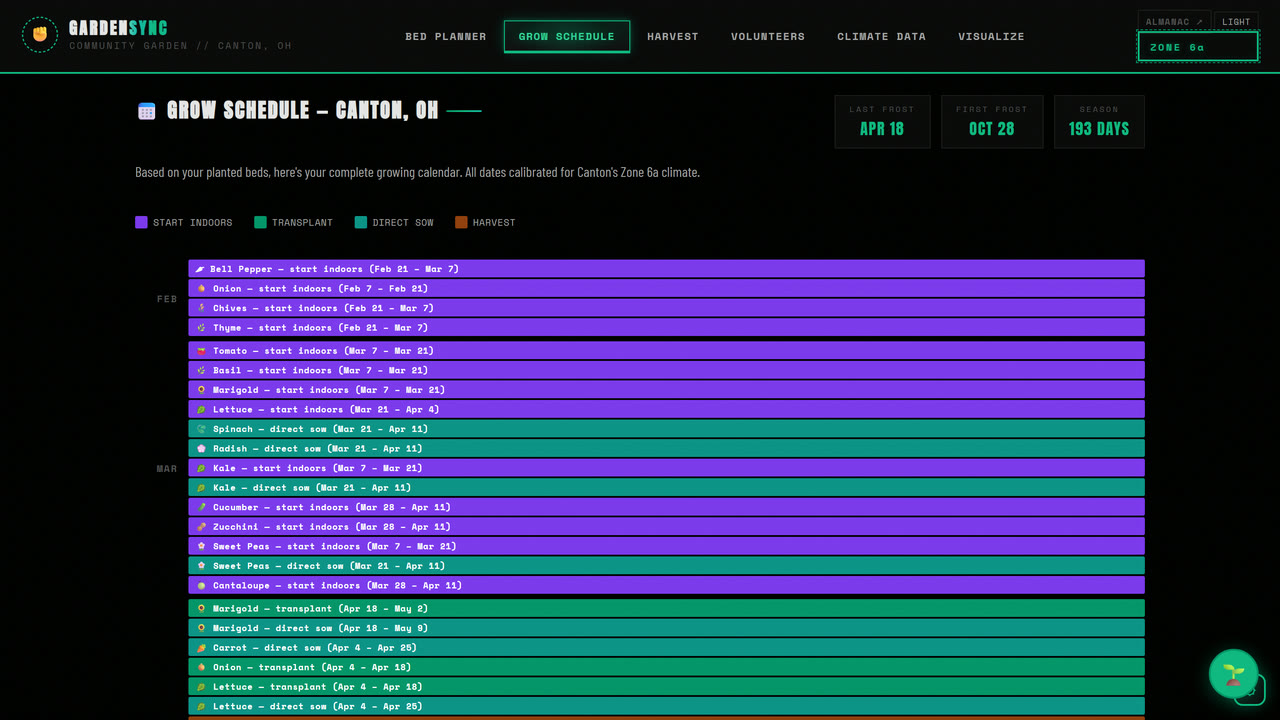Screen dimensions: 1280x720
Task: Click the seedling floating action button
Action: pos(1233,674)
